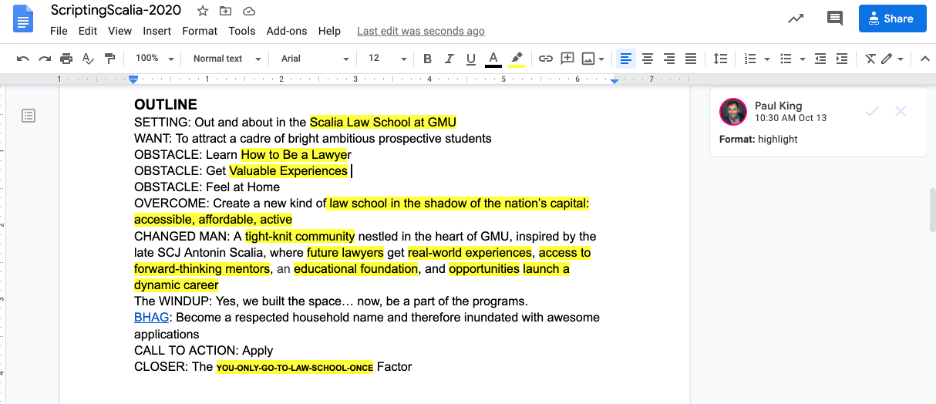The width and height of the screenshot is (936, 404).
Task: Select left align
Action: point(626,58)
